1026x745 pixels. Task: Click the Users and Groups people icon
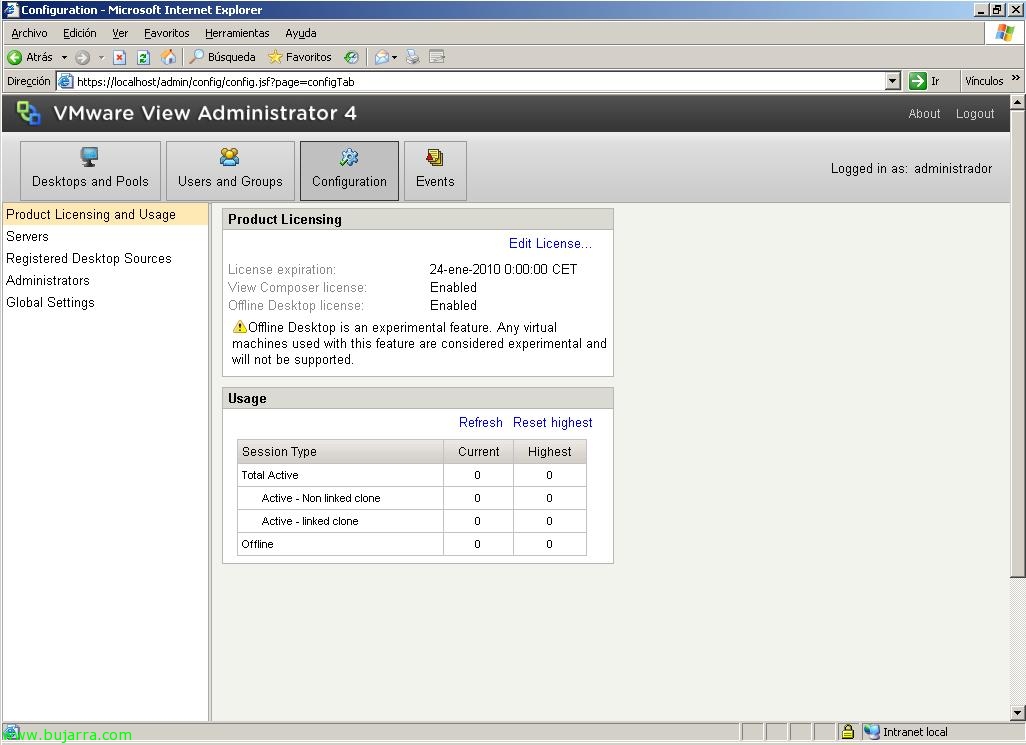(x=230, y=157)
